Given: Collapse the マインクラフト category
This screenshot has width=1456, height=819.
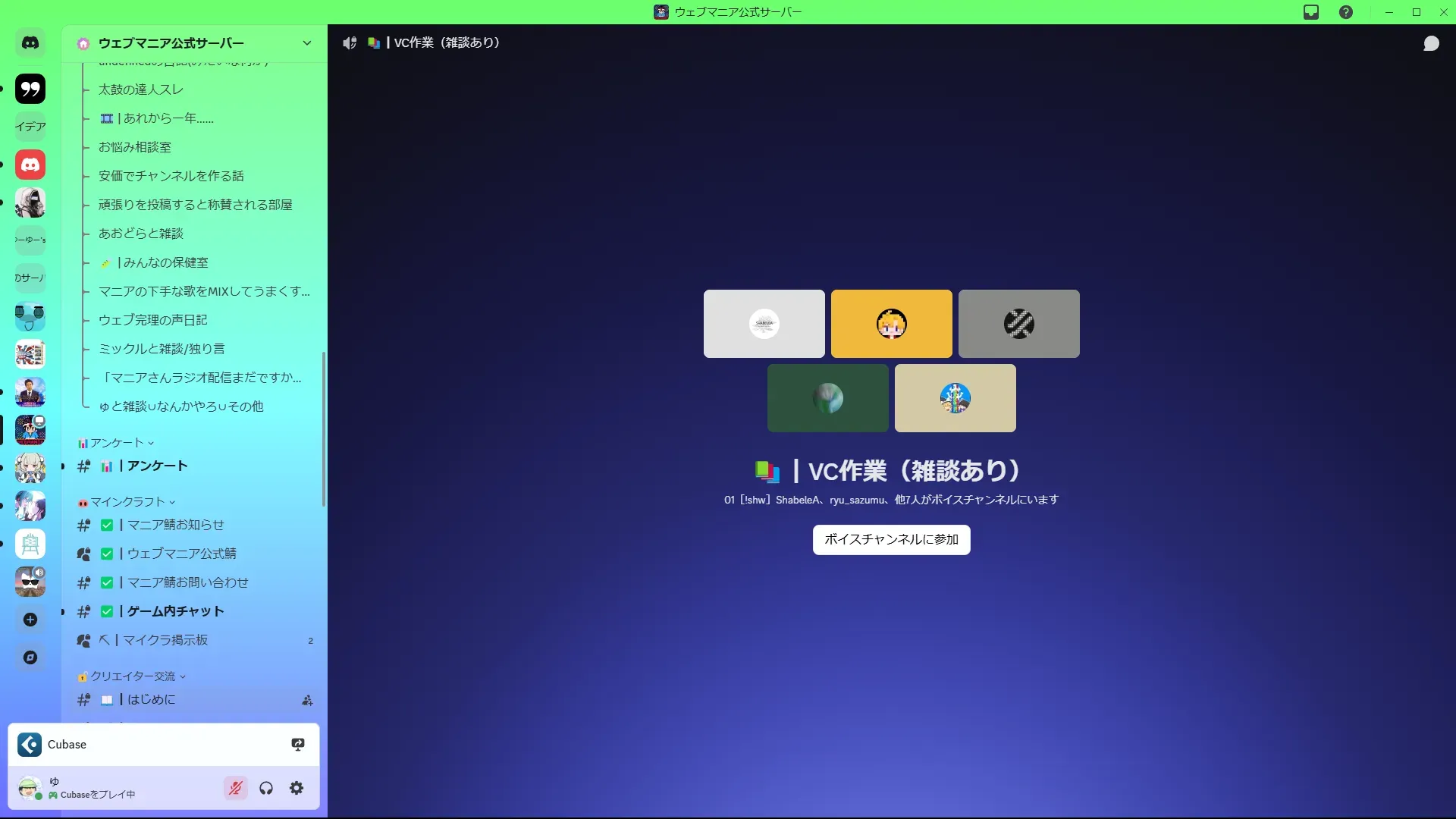Looking at the screenshot, I should 127,502.
